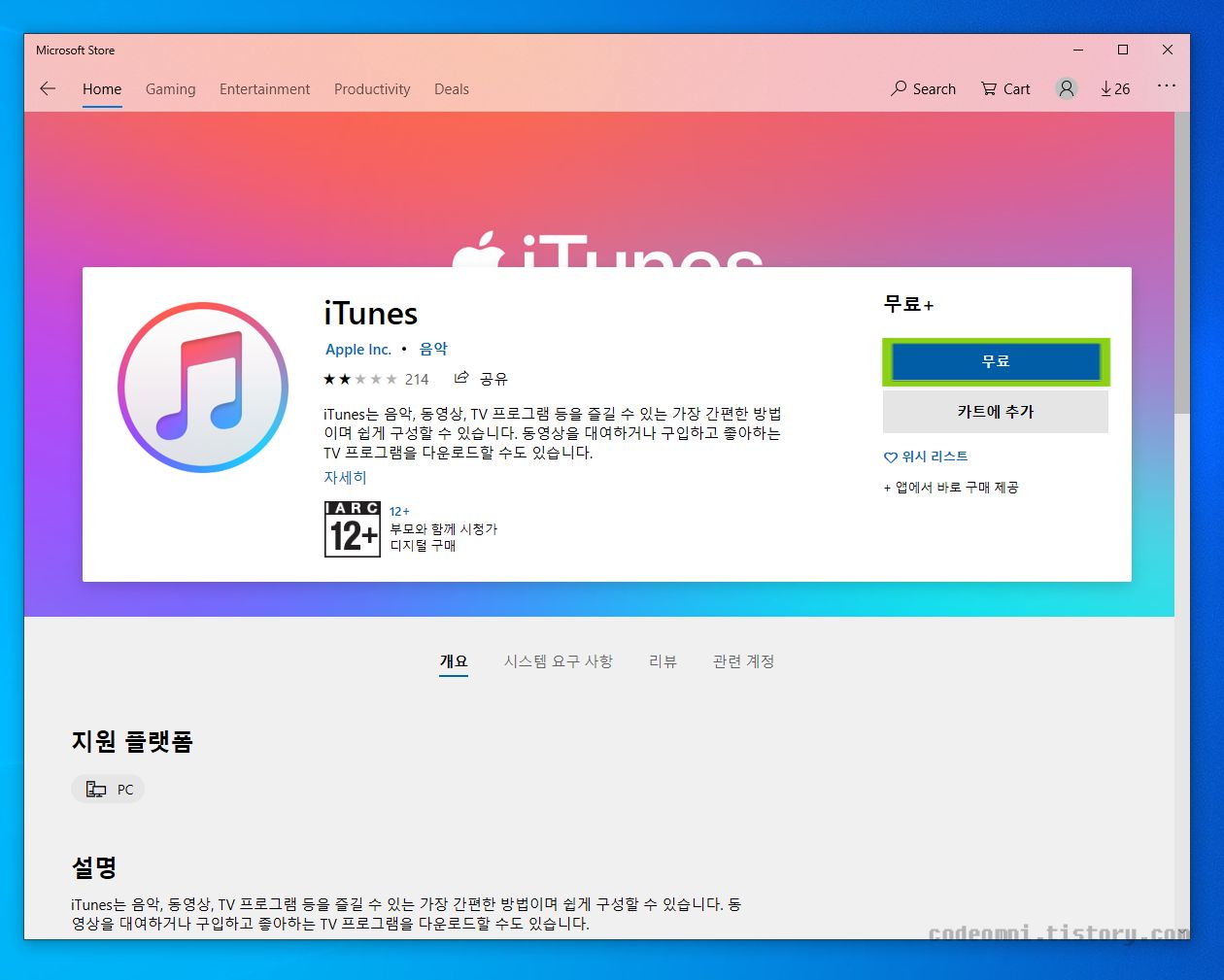Click the 카트에 추가 button
Image resolution: width=1224 pixels, height=980 pixels.
pyautogui.click(x=996, y=412)
